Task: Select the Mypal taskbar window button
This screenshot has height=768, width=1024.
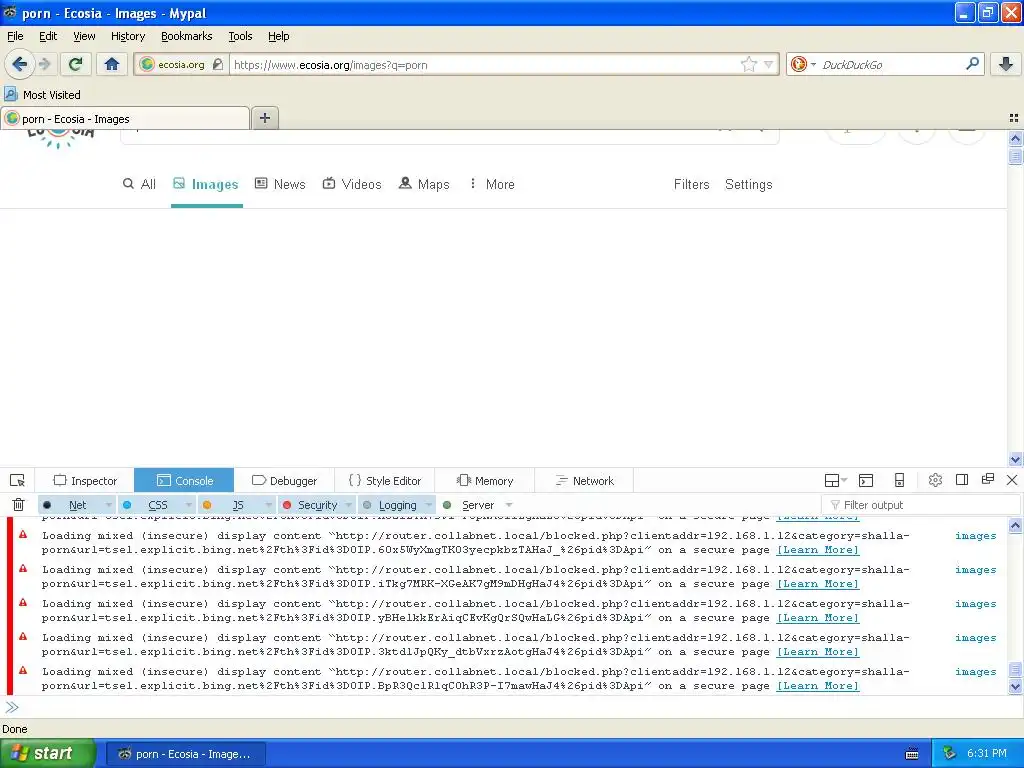Action: (185, 754)
